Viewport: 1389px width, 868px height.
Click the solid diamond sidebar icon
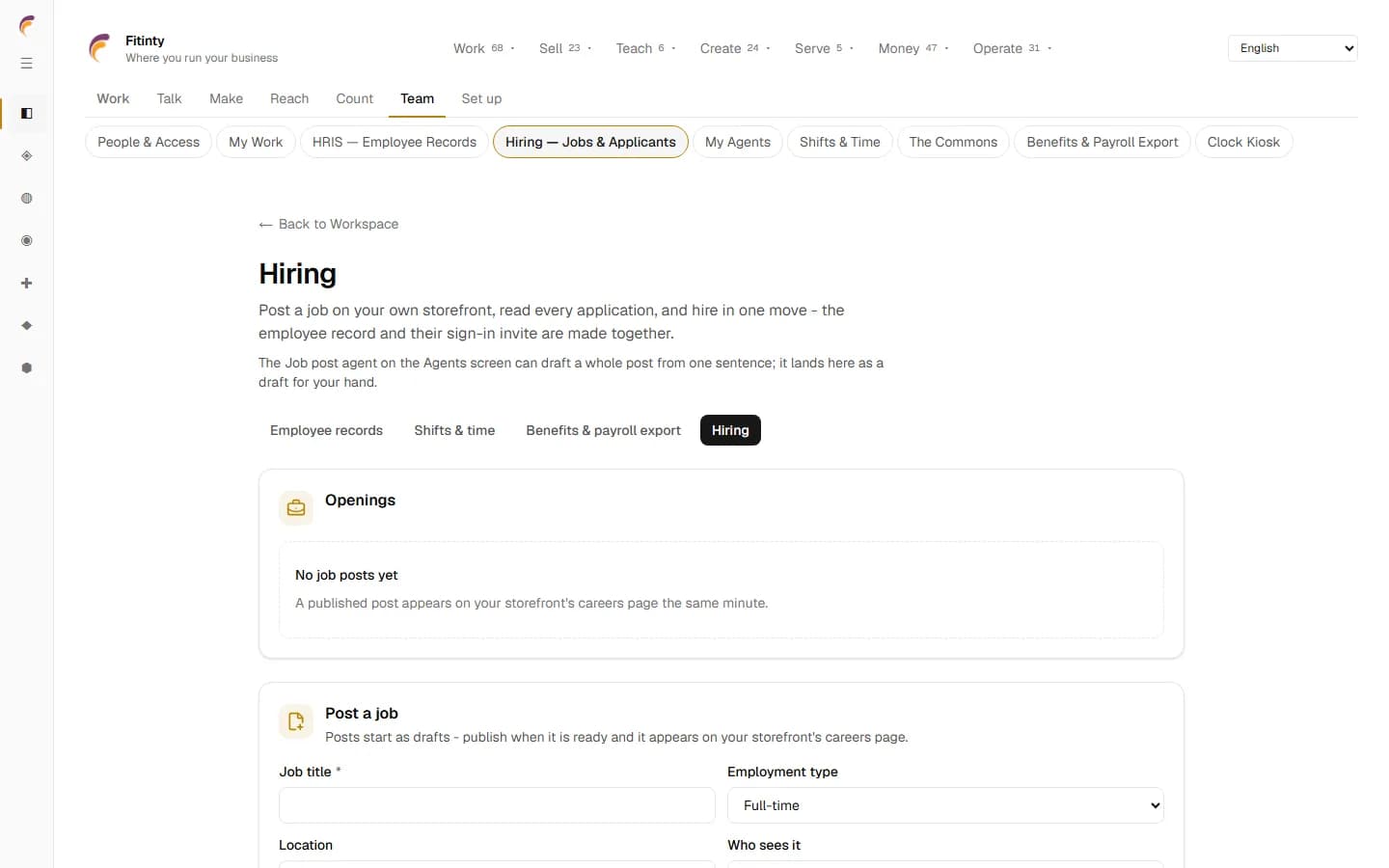(27, 326)
